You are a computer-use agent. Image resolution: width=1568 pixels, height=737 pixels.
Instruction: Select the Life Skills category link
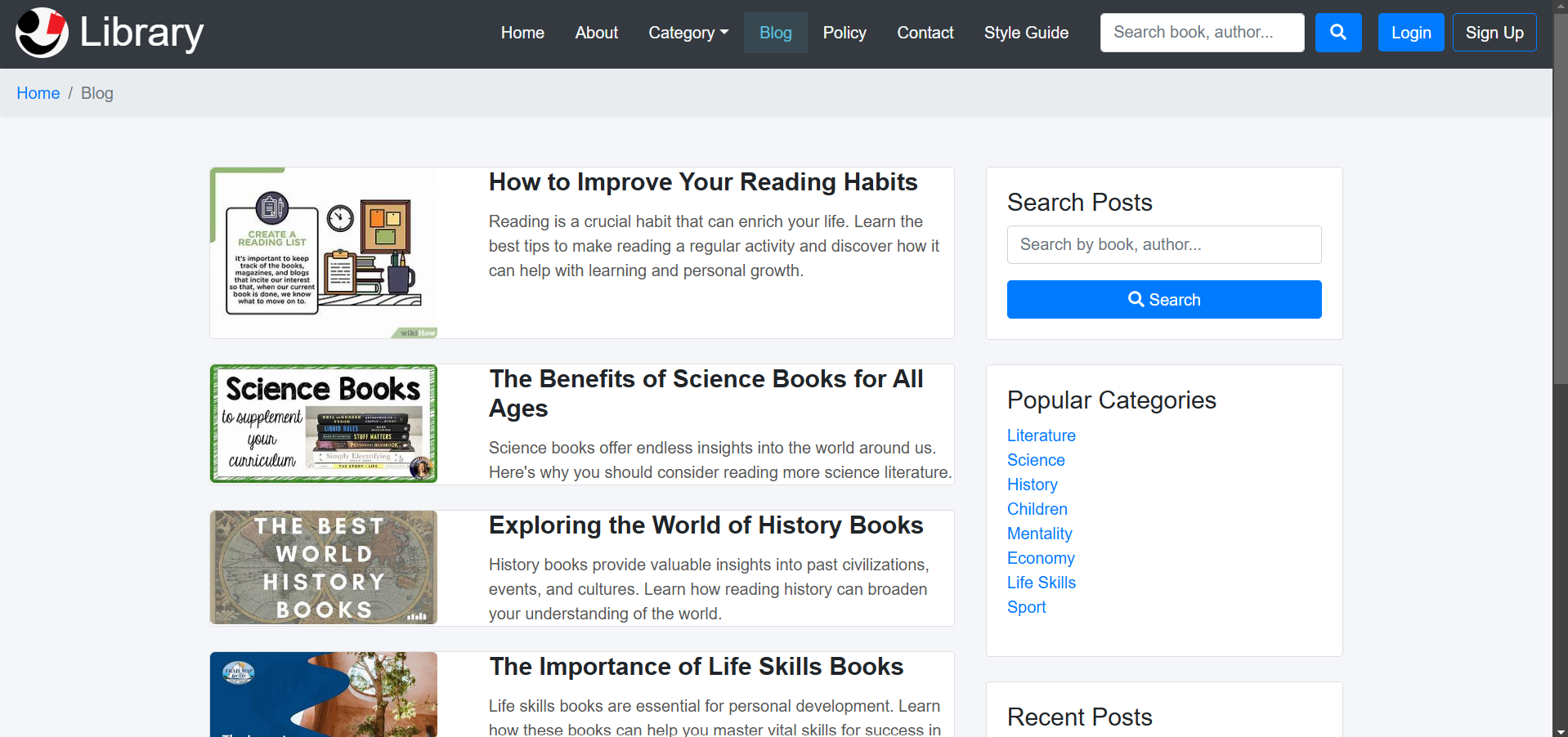click(1041, 583)
